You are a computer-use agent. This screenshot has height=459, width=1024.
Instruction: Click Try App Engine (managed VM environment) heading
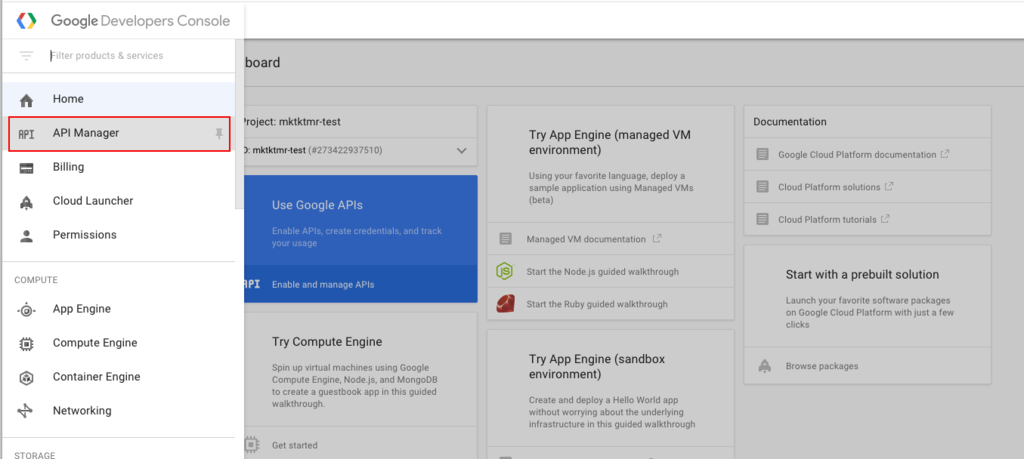(610, 142)
